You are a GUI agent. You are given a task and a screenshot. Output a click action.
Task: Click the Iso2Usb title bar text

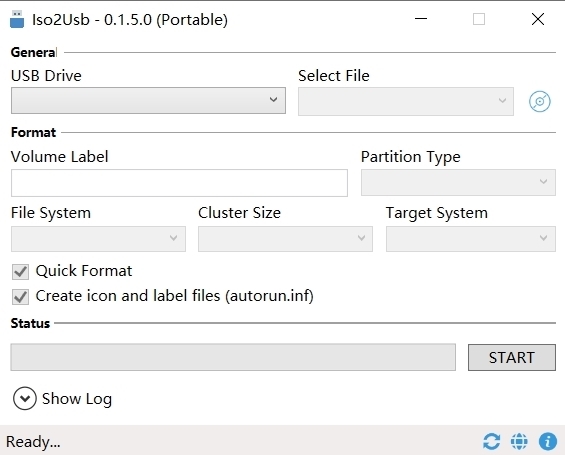click(x=130, y=19)
